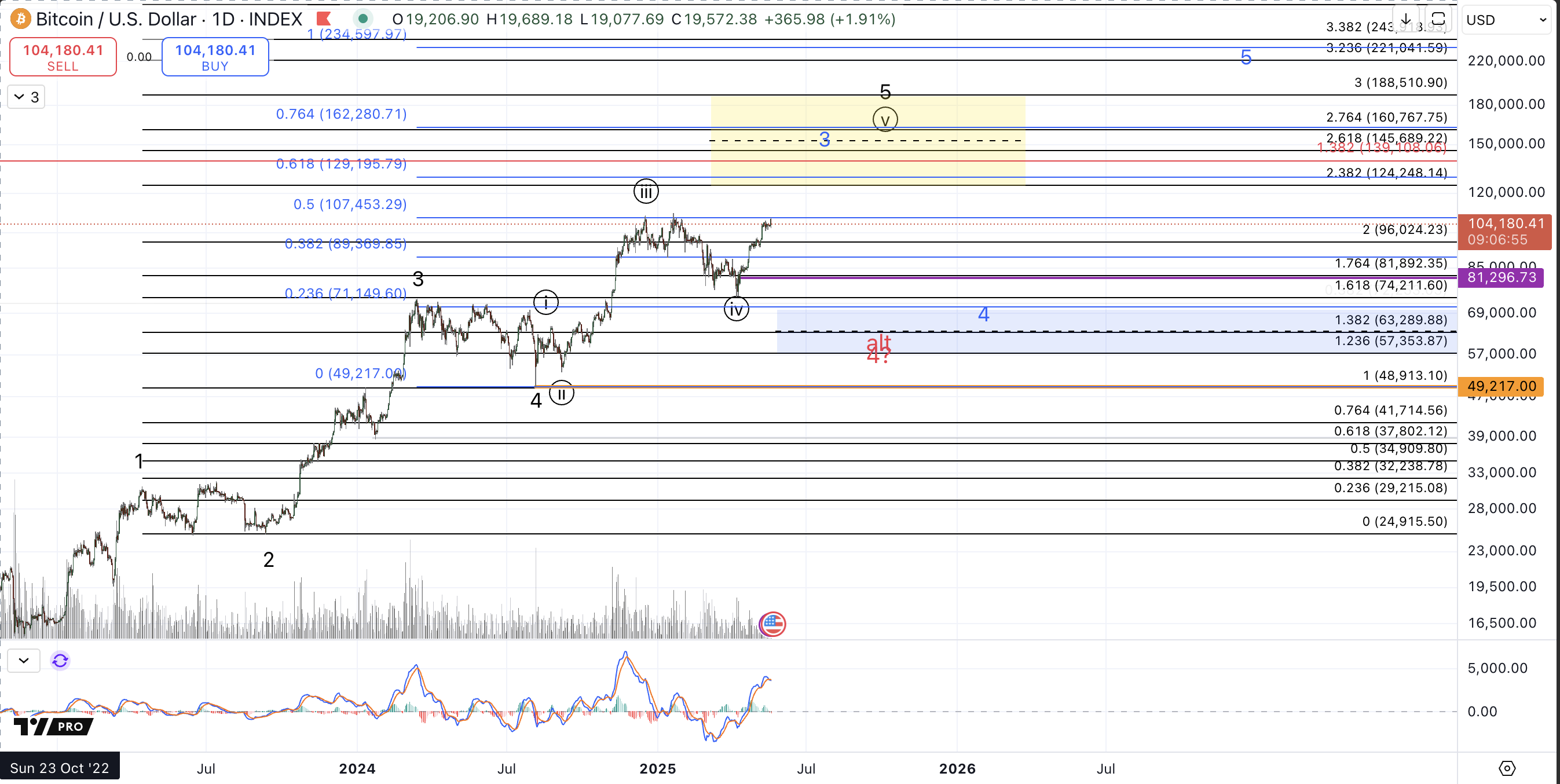Select the circled i wave label

(x=545, y=302)
